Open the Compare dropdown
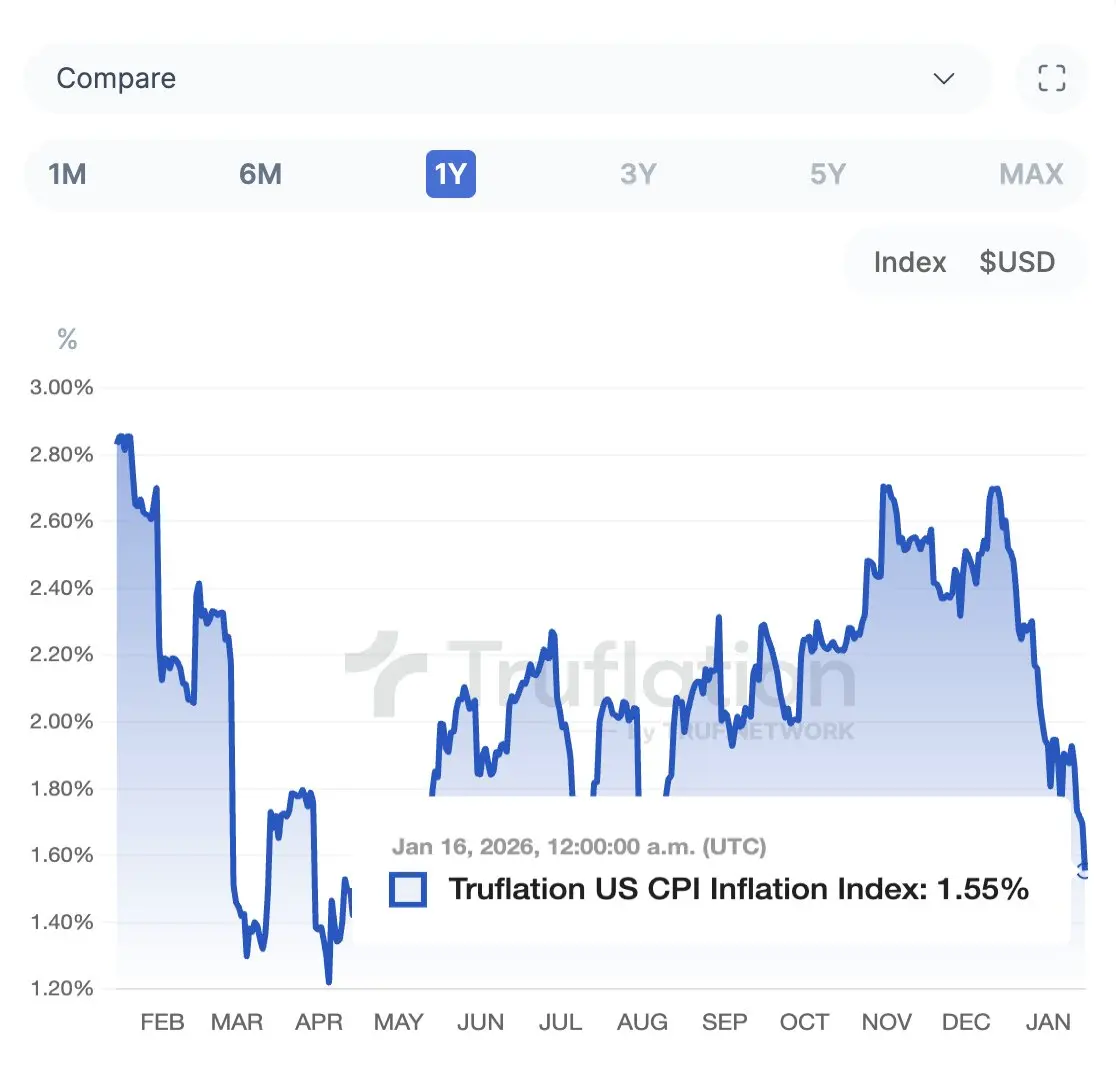The image size is (1116, 1090). (x=506, y=78)
